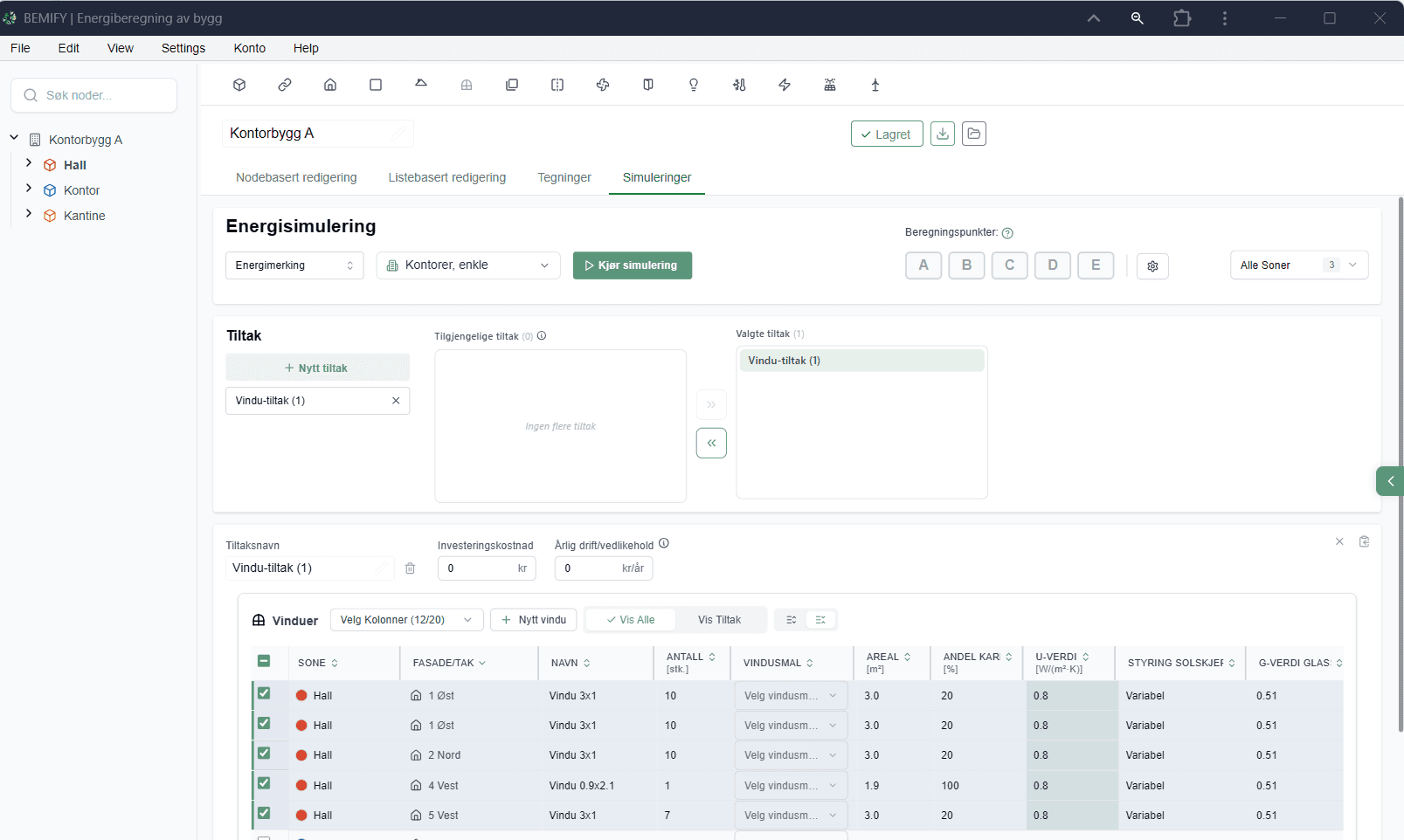The height and width of the screenshot is (840, 1404).
Task: Open the Energimerking dropdown
Action: point(294,265)
